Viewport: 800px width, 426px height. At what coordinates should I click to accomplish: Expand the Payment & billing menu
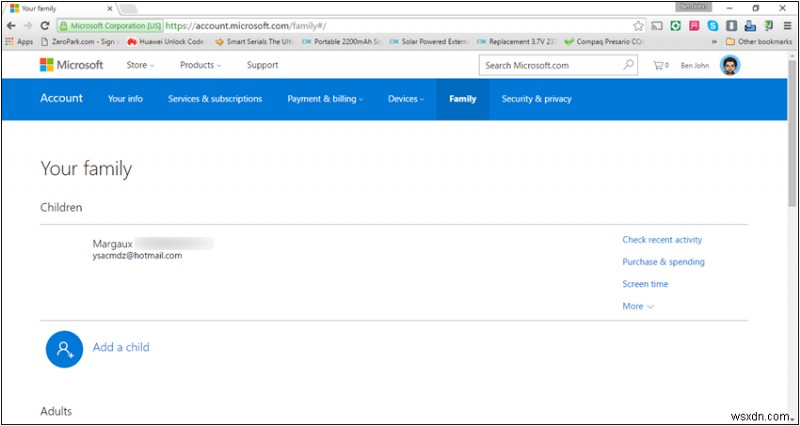[325, 99]
